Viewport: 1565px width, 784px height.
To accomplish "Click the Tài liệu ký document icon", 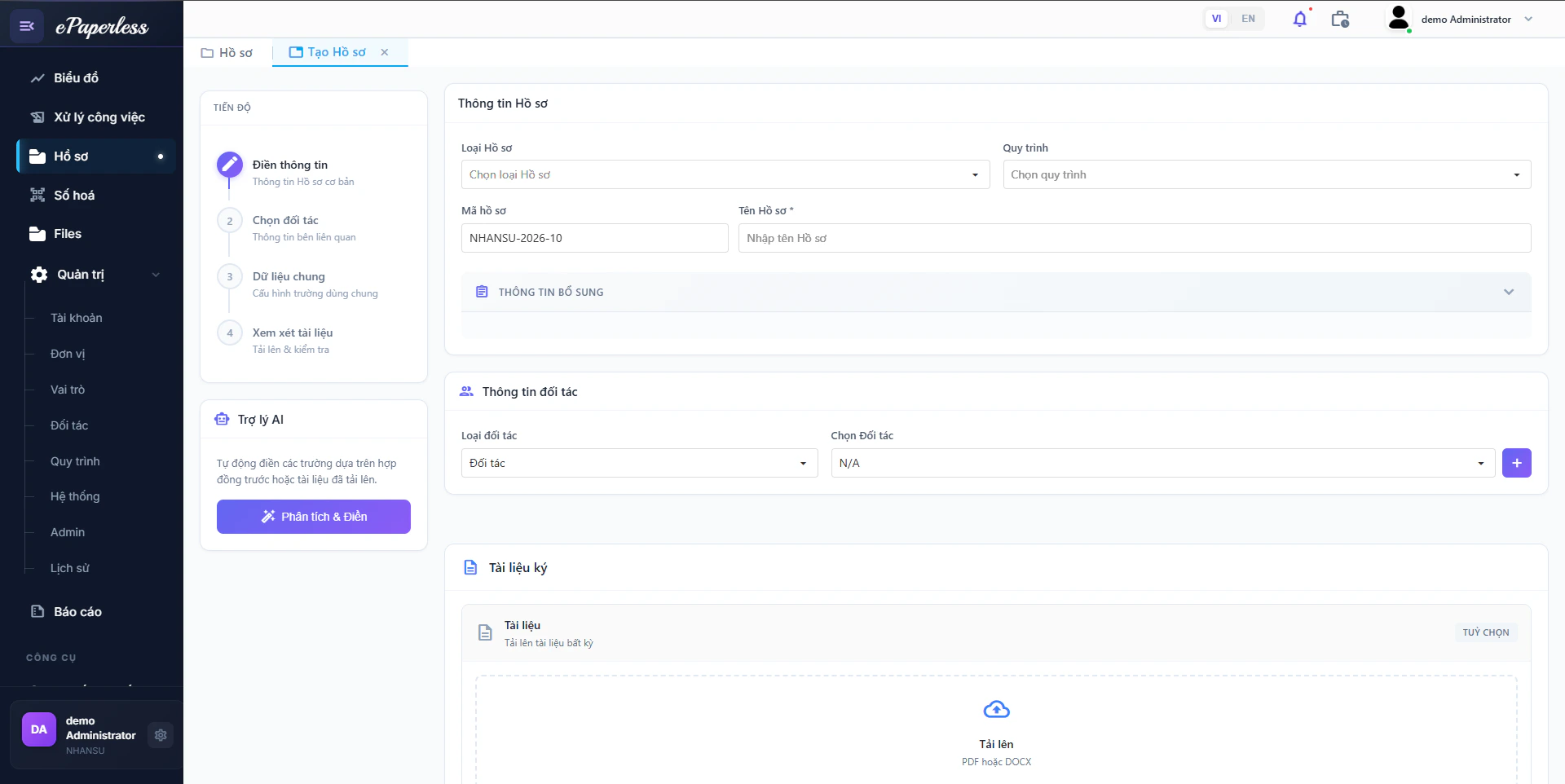I will tap(470, 568).
